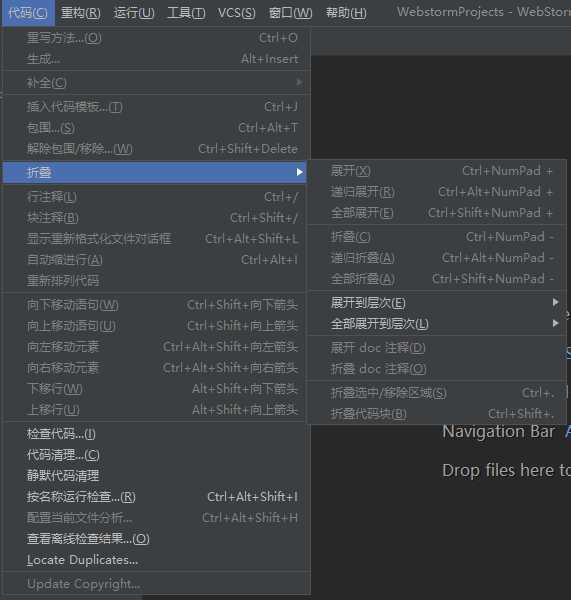Choose 向右移动元素

tap(155, 368)
